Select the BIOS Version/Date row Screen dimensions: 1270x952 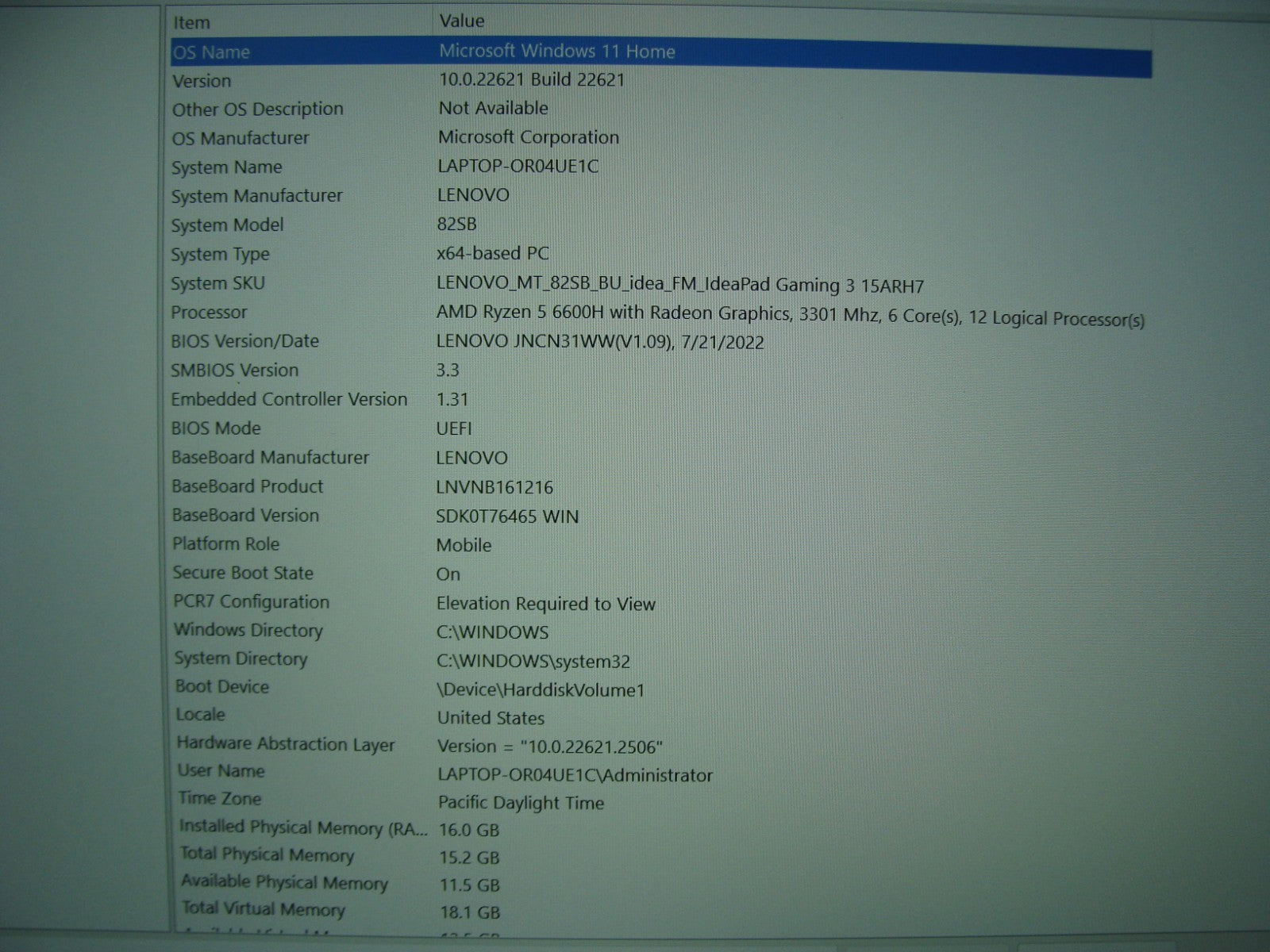(x=245, y=341)
